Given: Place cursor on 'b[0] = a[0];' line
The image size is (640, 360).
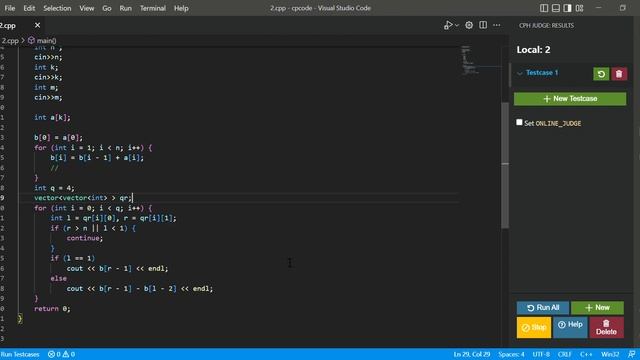Looking at the screenshot, I should [58, 138].
